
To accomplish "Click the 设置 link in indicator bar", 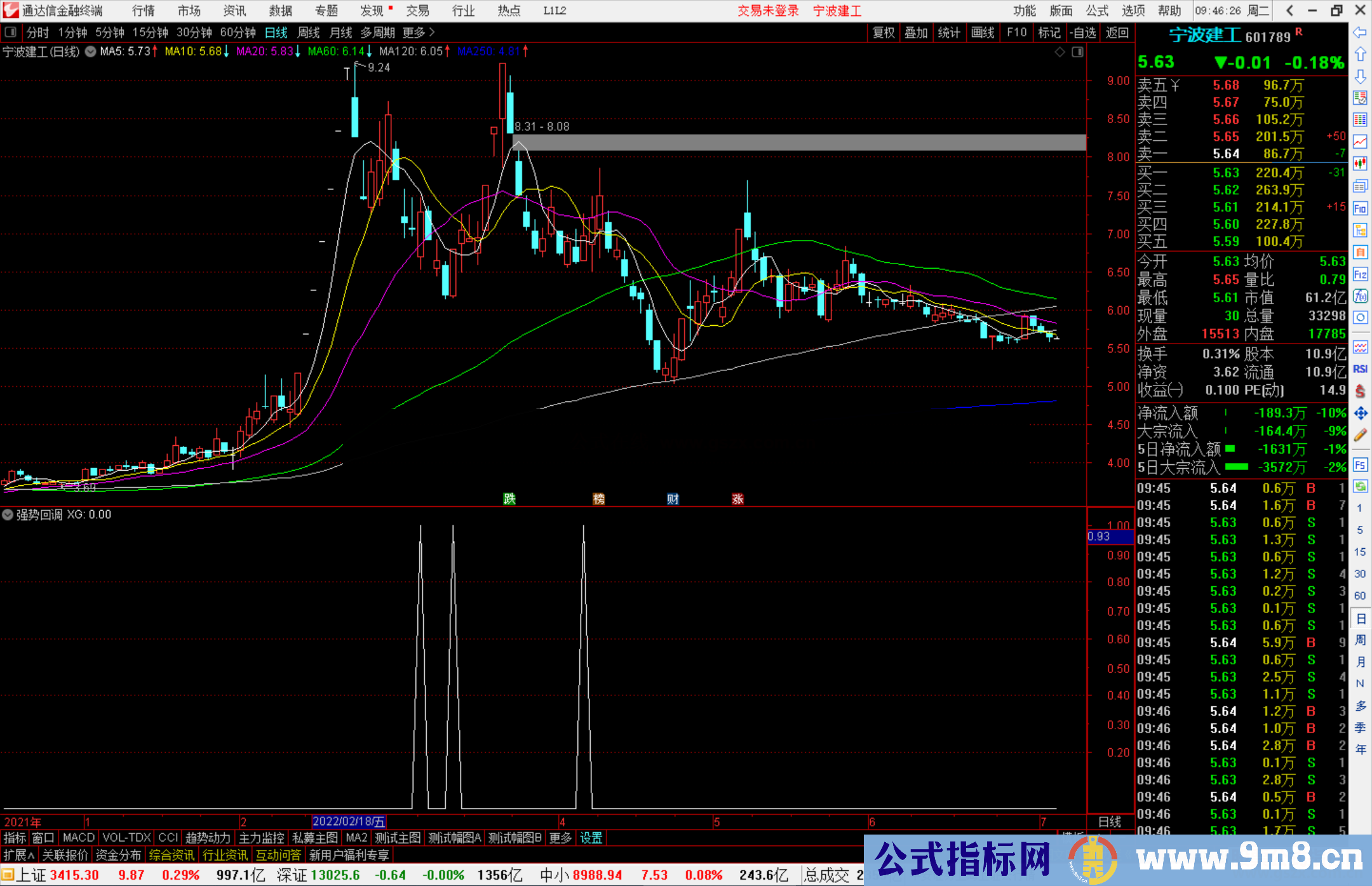I will (591, 838).
